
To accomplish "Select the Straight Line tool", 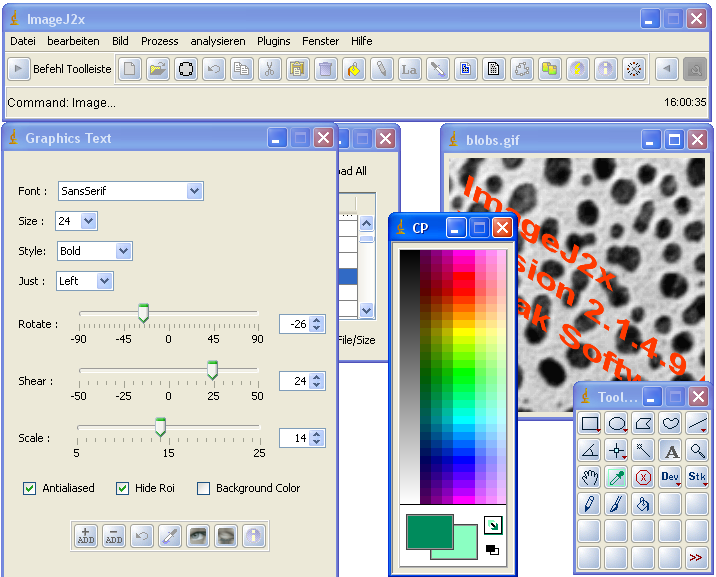I will (697, 424).
